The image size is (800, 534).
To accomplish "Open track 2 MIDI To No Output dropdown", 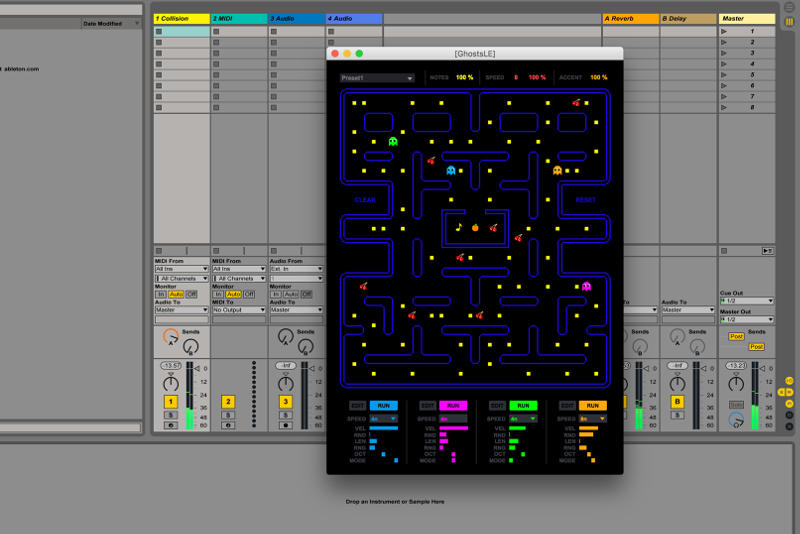I will pos(239,310).
